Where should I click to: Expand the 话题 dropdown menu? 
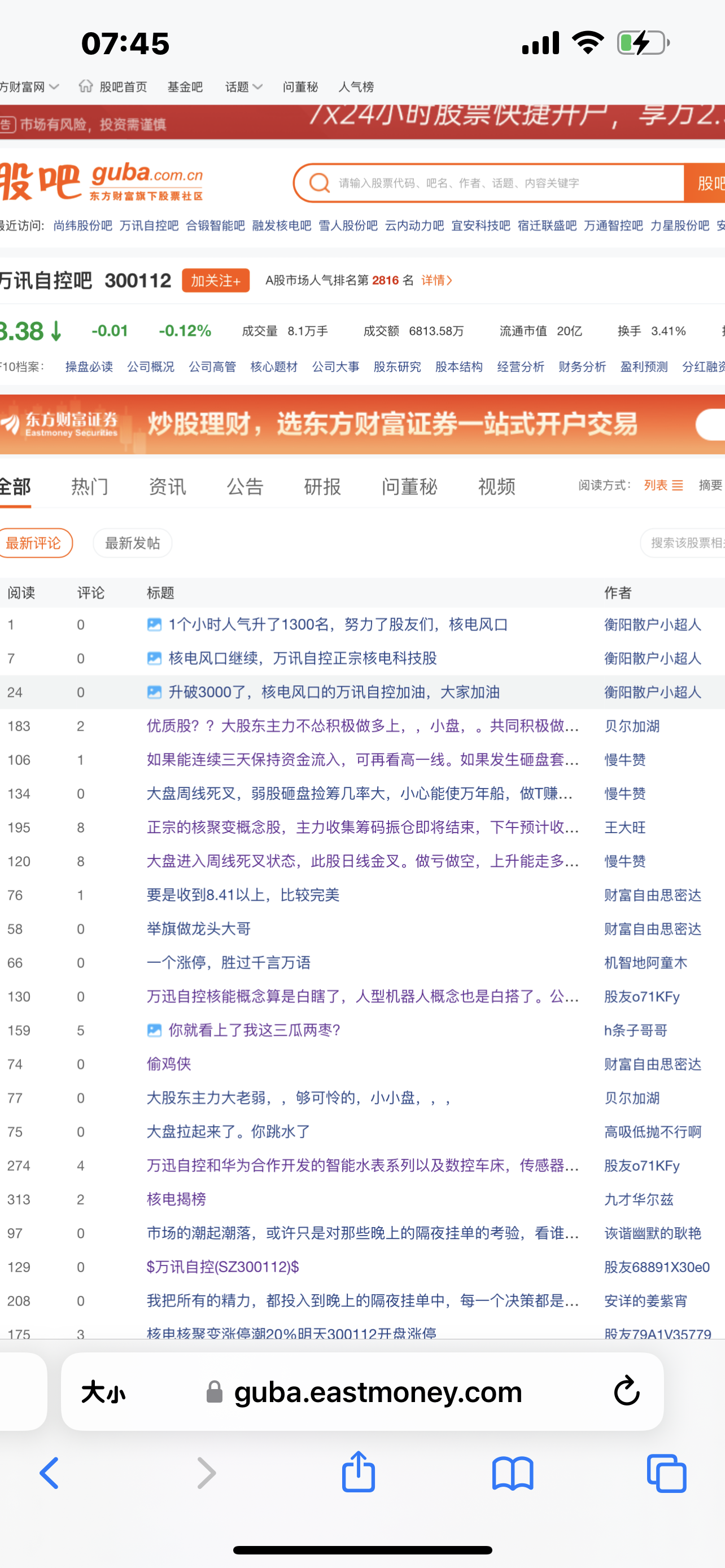[243, 87]
